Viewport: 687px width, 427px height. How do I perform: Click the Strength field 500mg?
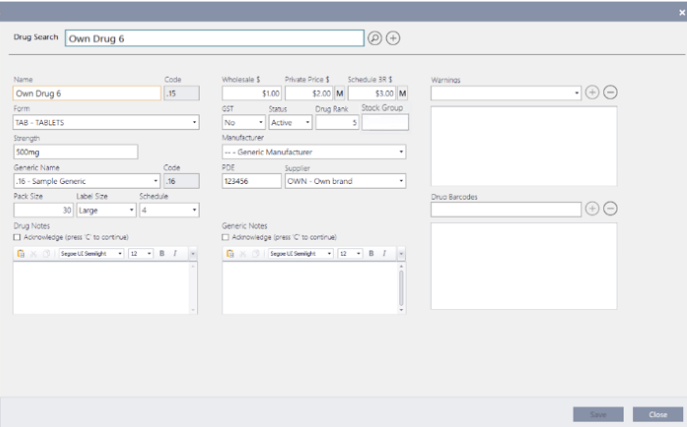point(75,152)
